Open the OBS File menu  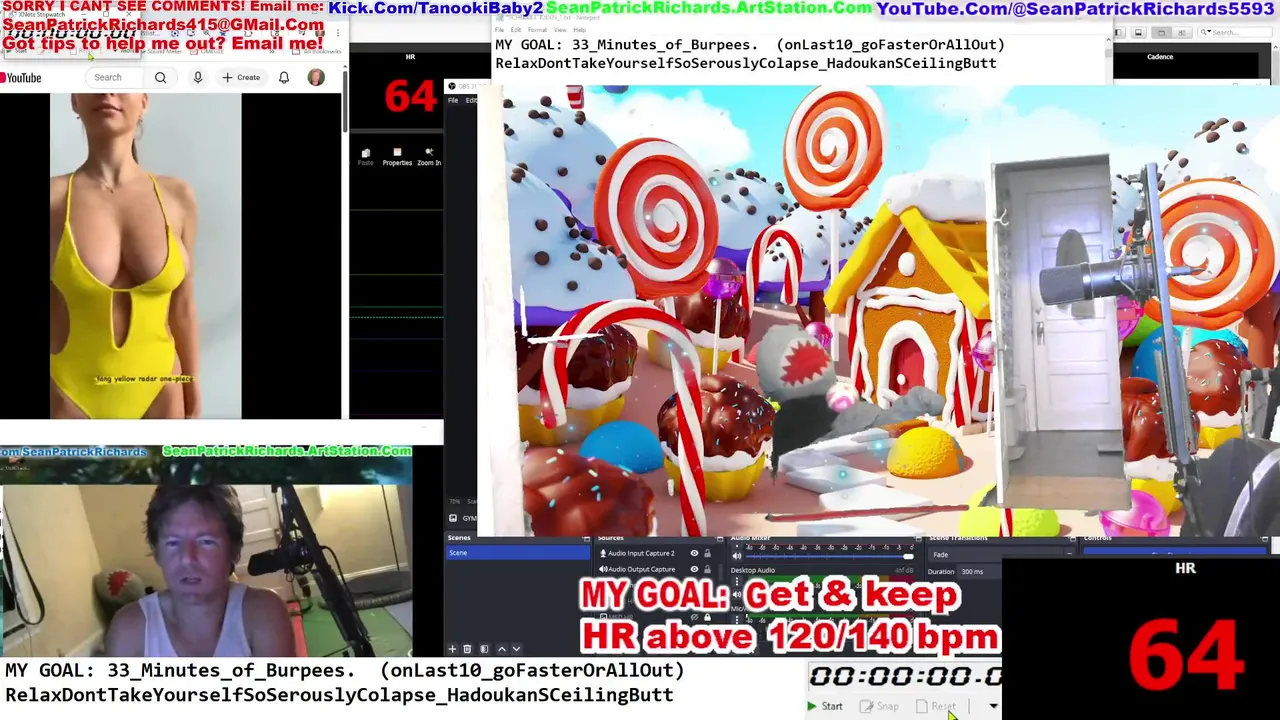(x=453, y=100)
